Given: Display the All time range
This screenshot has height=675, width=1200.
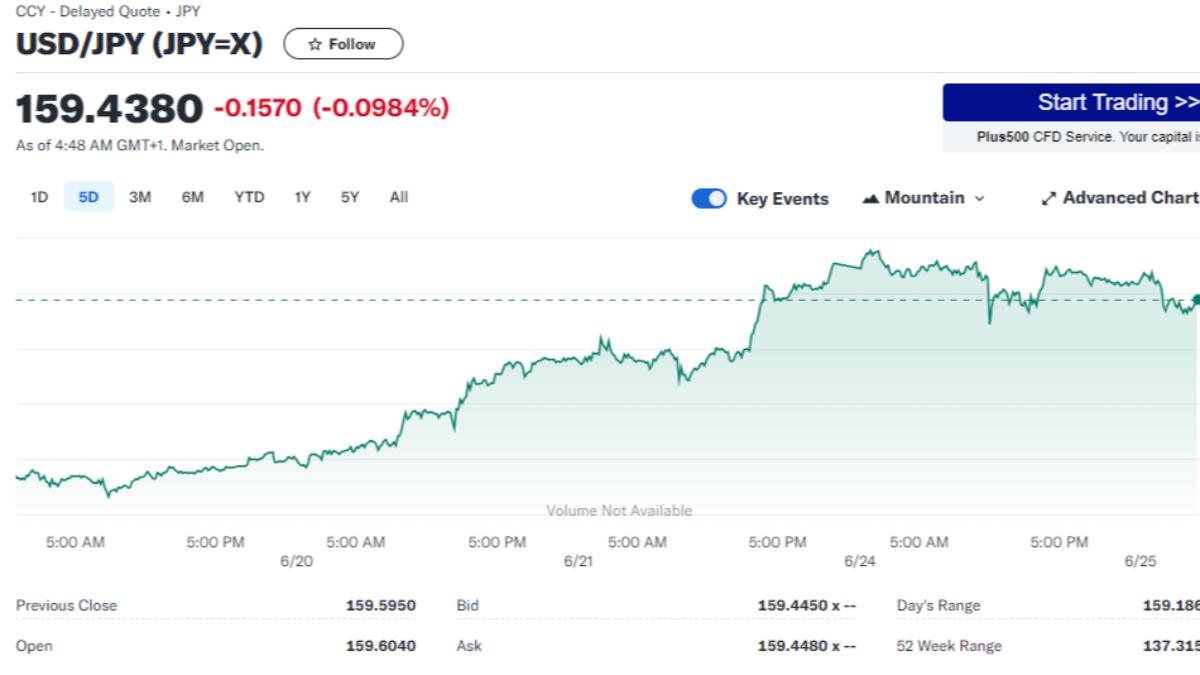Looking at the screenshot, I should 398,197.
